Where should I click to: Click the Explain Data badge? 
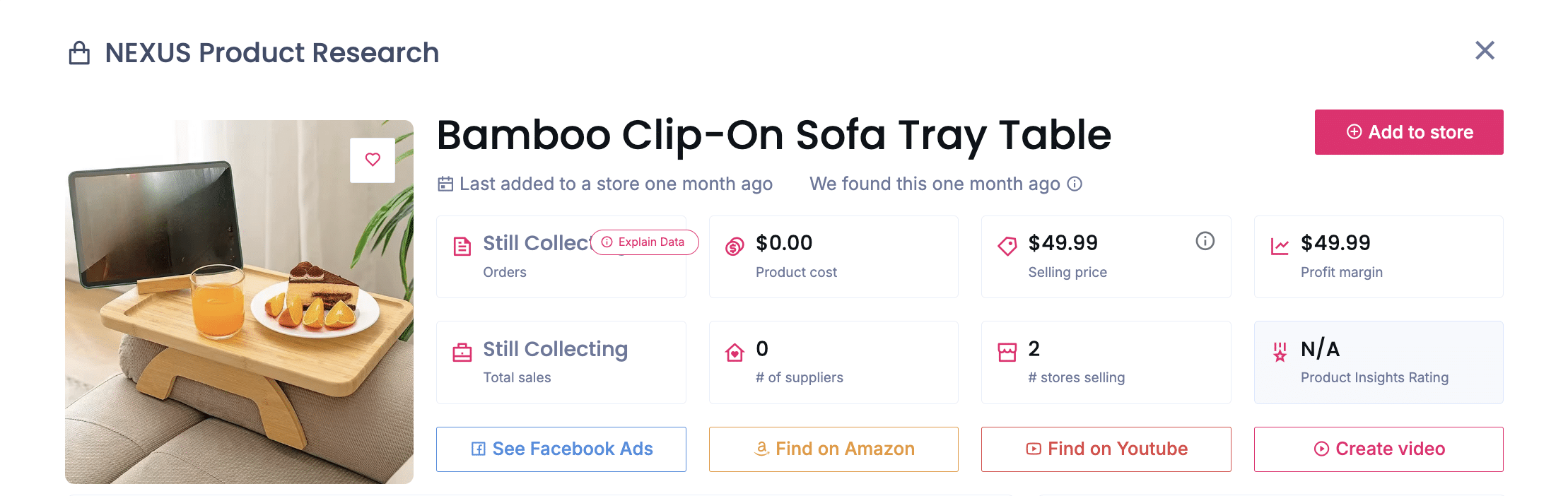(644, 242)
